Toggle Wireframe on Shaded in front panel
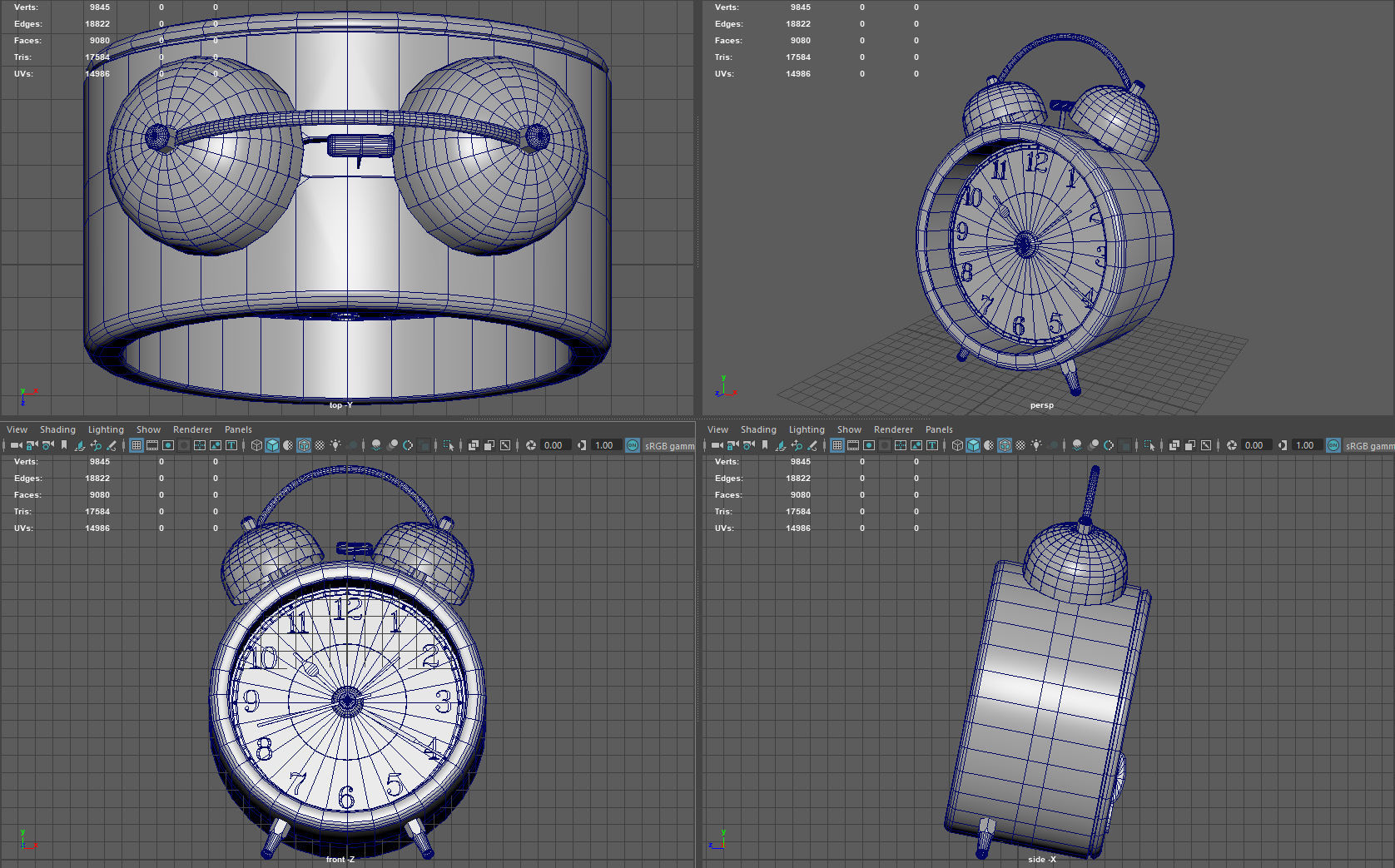This screenshot has height=868, width=1395. point(303,445)
